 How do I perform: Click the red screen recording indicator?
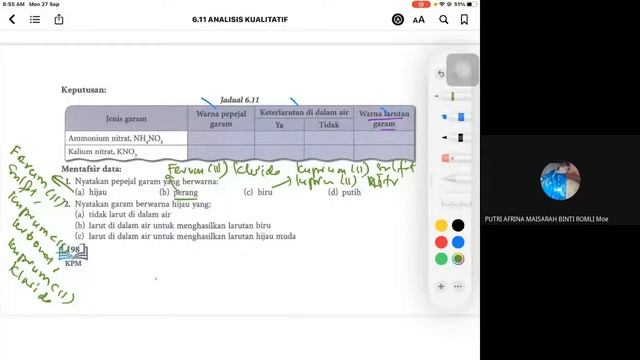click(421, 4)
